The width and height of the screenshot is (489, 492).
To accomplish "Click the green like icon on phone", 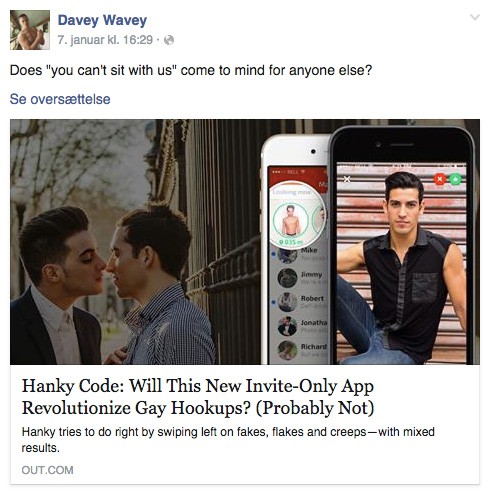I will pyautogui.click(x=455, y=179).
